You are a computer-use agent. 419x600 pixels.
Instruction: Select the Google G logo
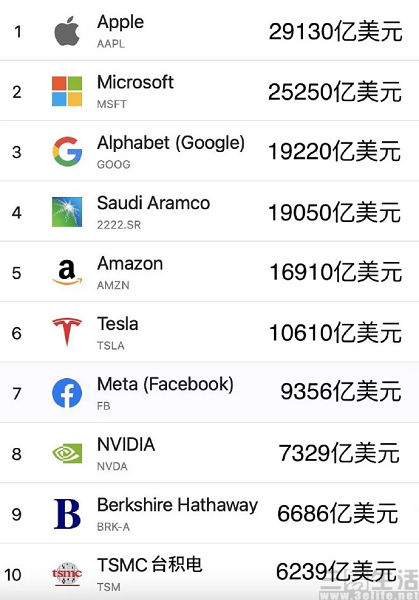coord(67,152)
